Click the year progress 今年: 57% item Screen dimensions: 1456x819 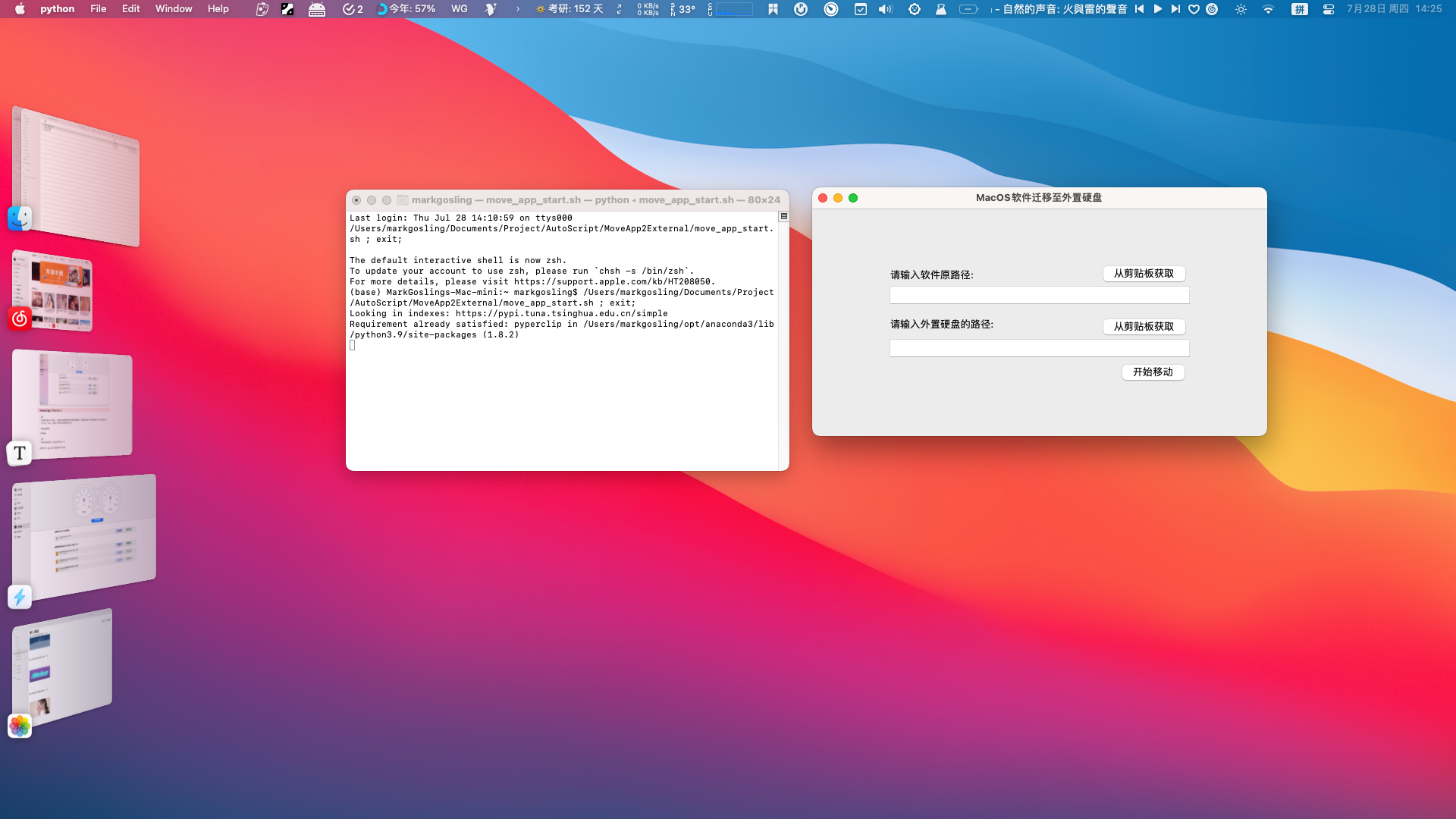(x=406, y=9)
